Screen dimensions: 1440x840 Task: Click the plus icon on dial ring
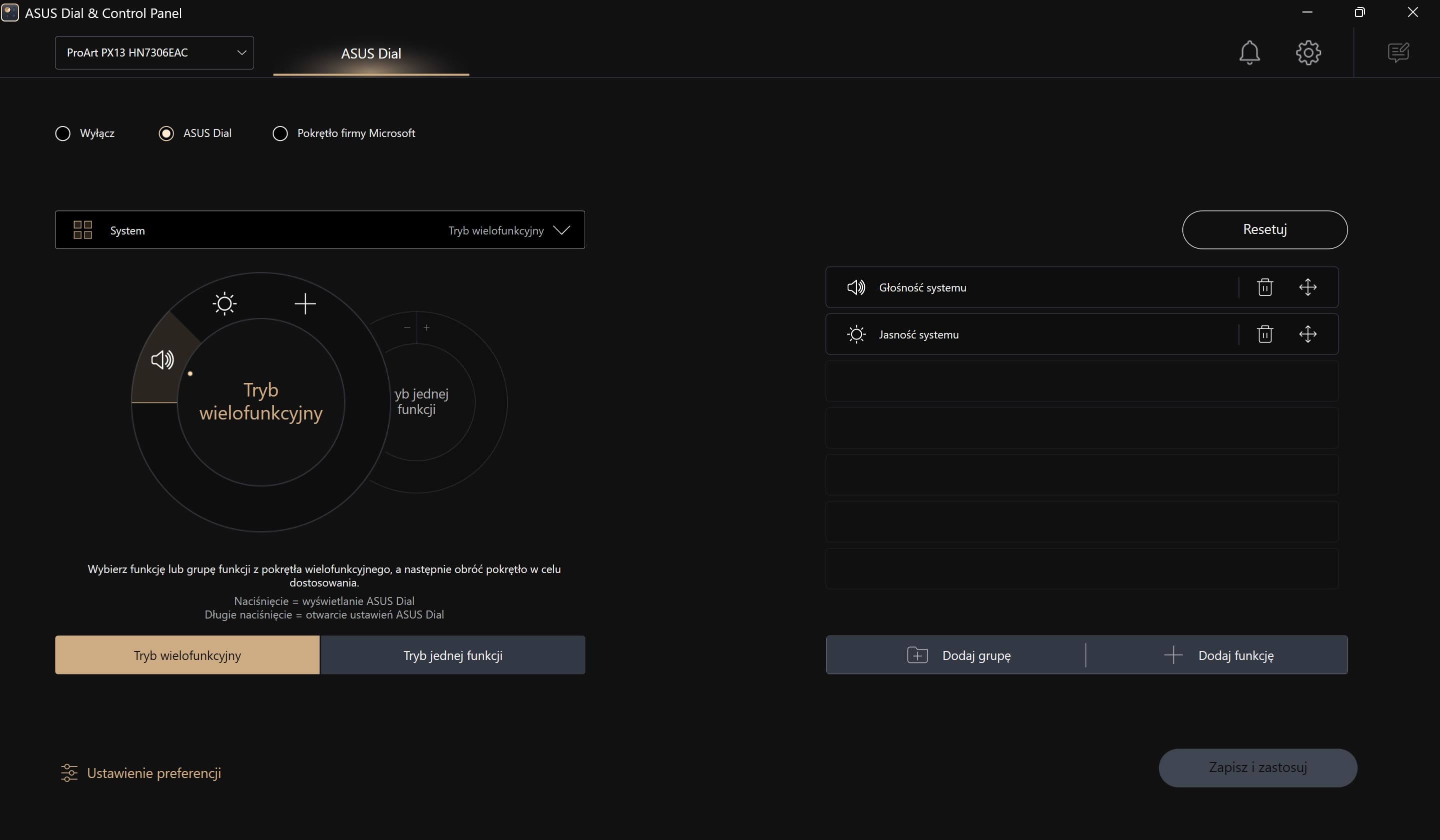click(305, 303)
